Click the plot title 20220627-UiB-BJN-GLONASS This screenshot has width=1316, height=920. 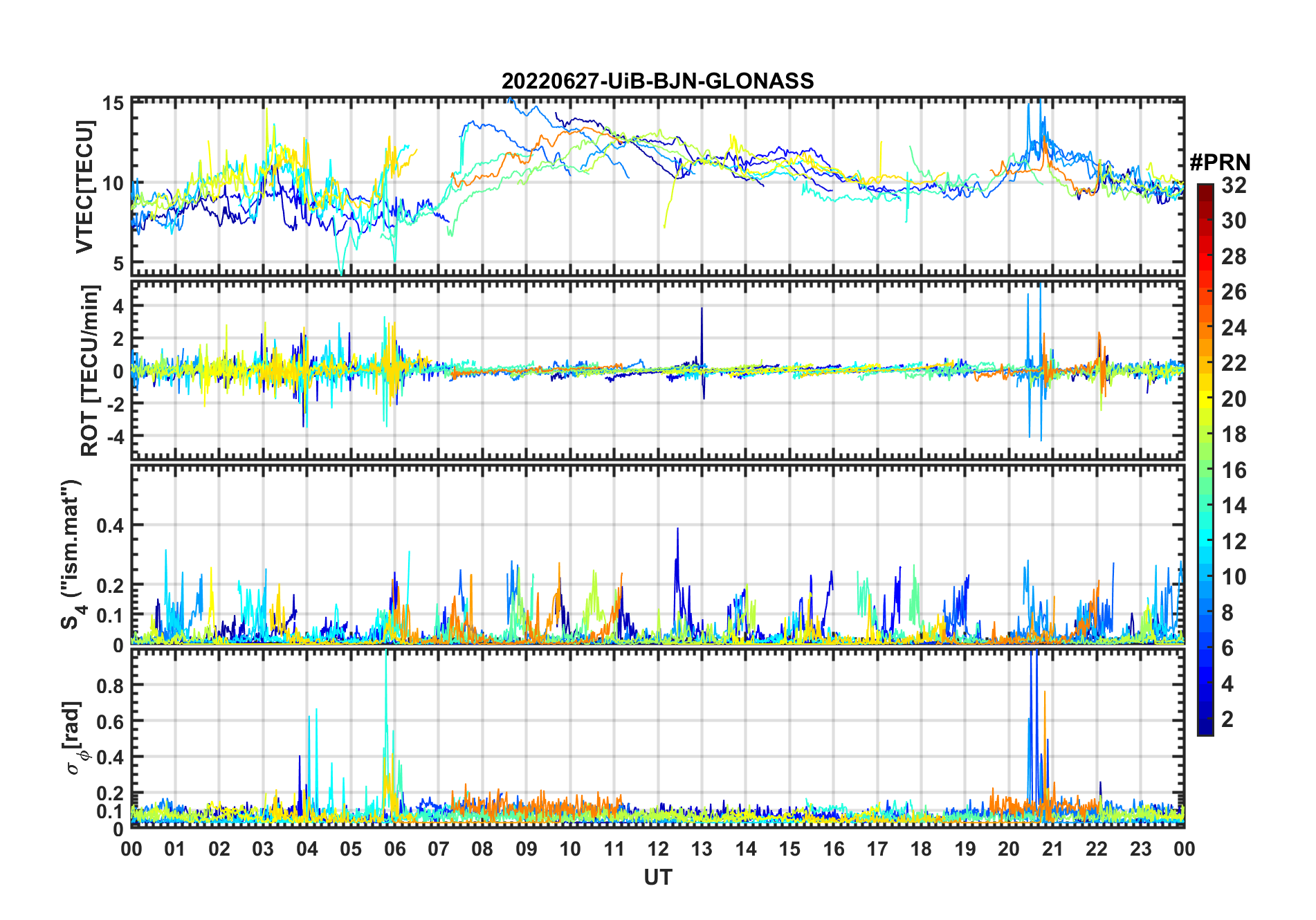(x=657, y=82)
